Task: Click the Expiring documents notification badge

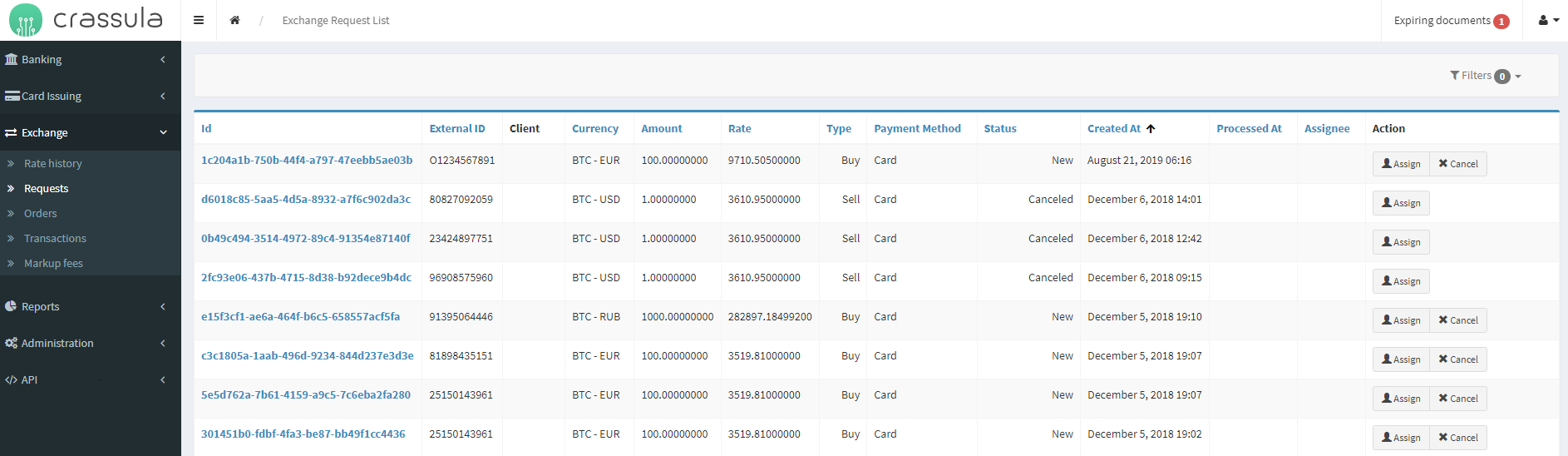Action: point(1501,22)
